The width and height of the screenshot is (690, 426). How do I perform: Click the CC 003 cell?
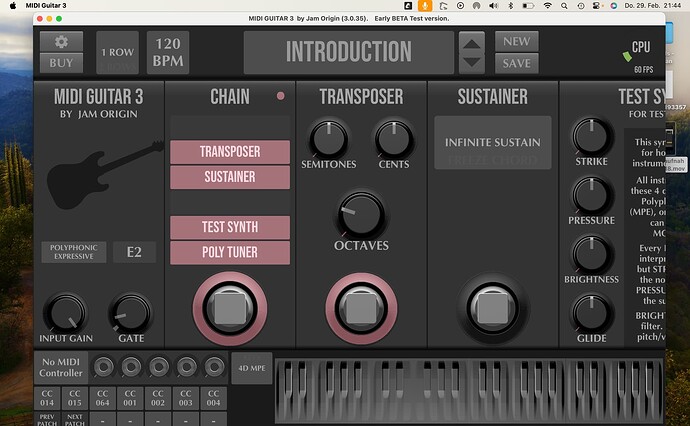coord(186,398)
